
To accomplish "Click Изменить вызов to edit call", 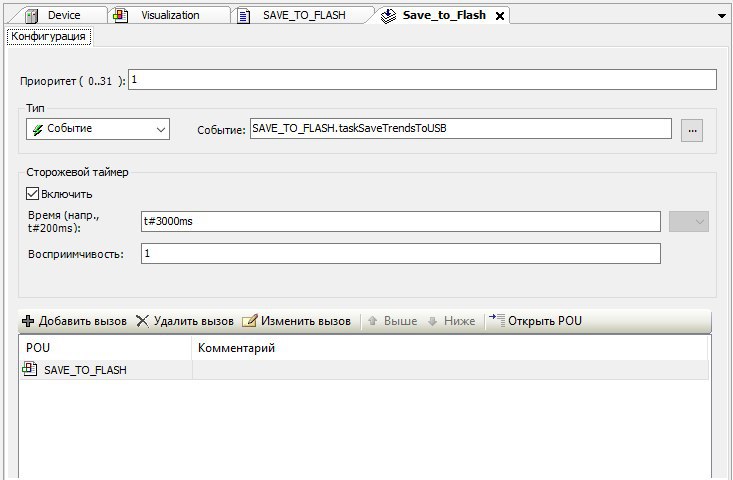I will 296,321.
